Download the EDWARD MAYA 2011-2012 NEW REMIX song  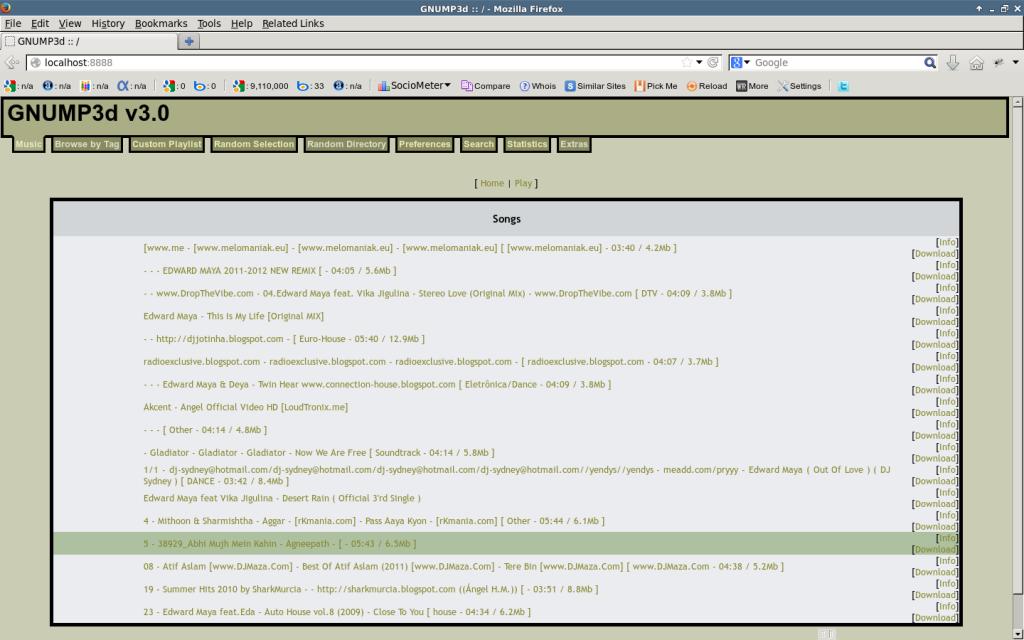point(935,276)
